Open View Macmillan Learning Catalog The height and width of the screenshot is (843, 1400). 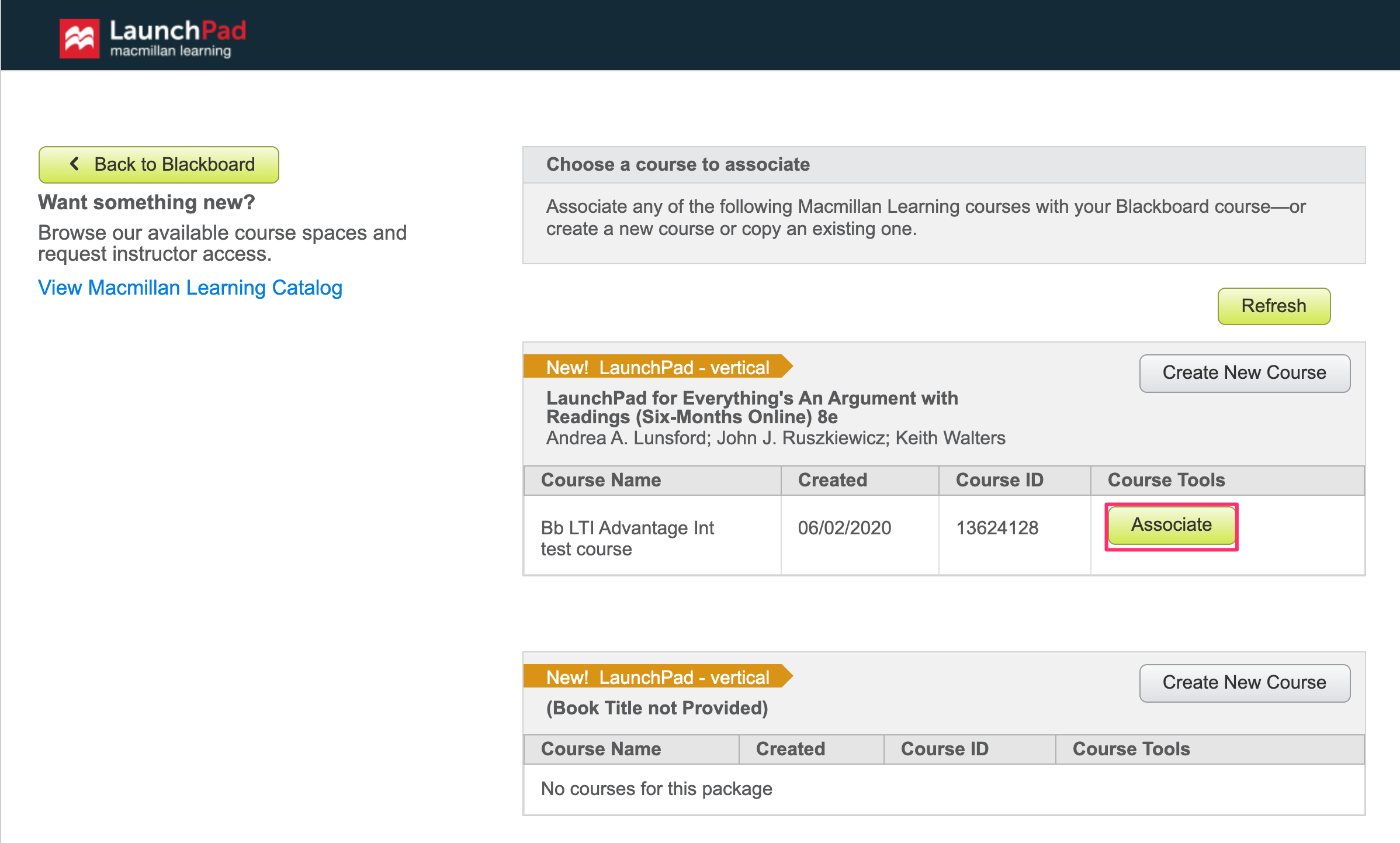click(189, 288)
